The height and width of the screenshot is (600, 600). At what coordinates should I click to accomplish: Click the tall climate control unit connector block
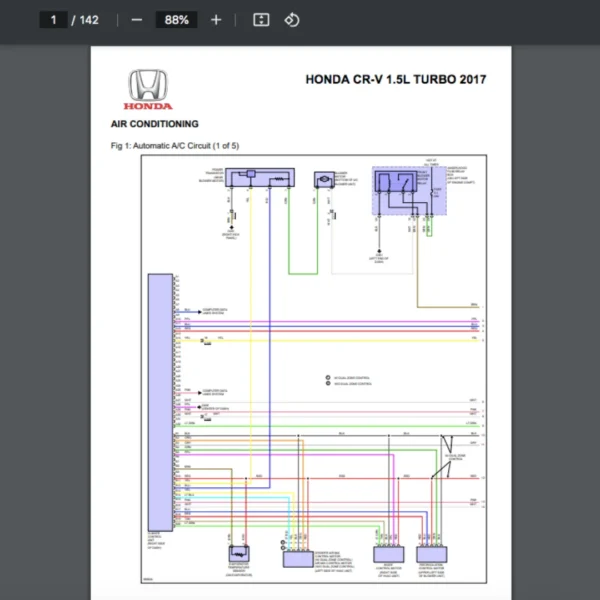159,400
